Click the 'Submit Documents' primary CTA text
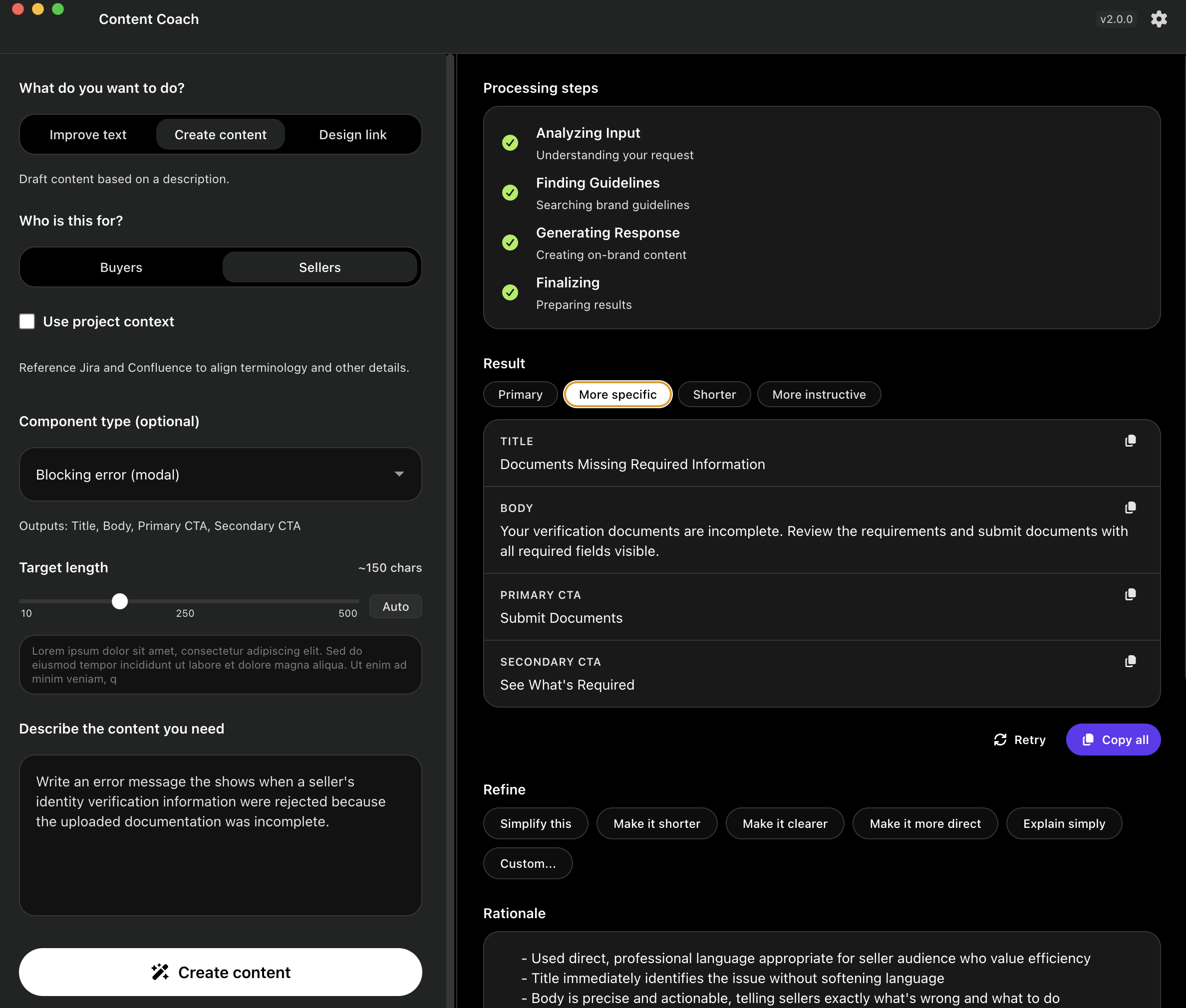 (x=561, y=618)
